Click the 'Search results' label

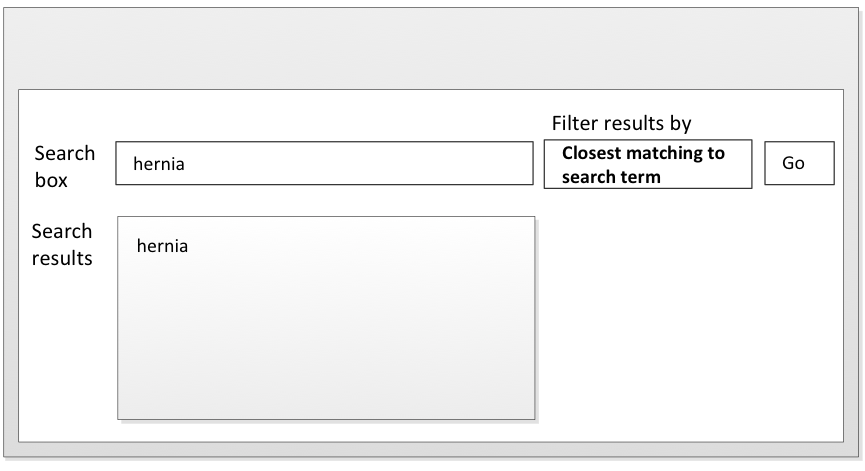(62, 244)
